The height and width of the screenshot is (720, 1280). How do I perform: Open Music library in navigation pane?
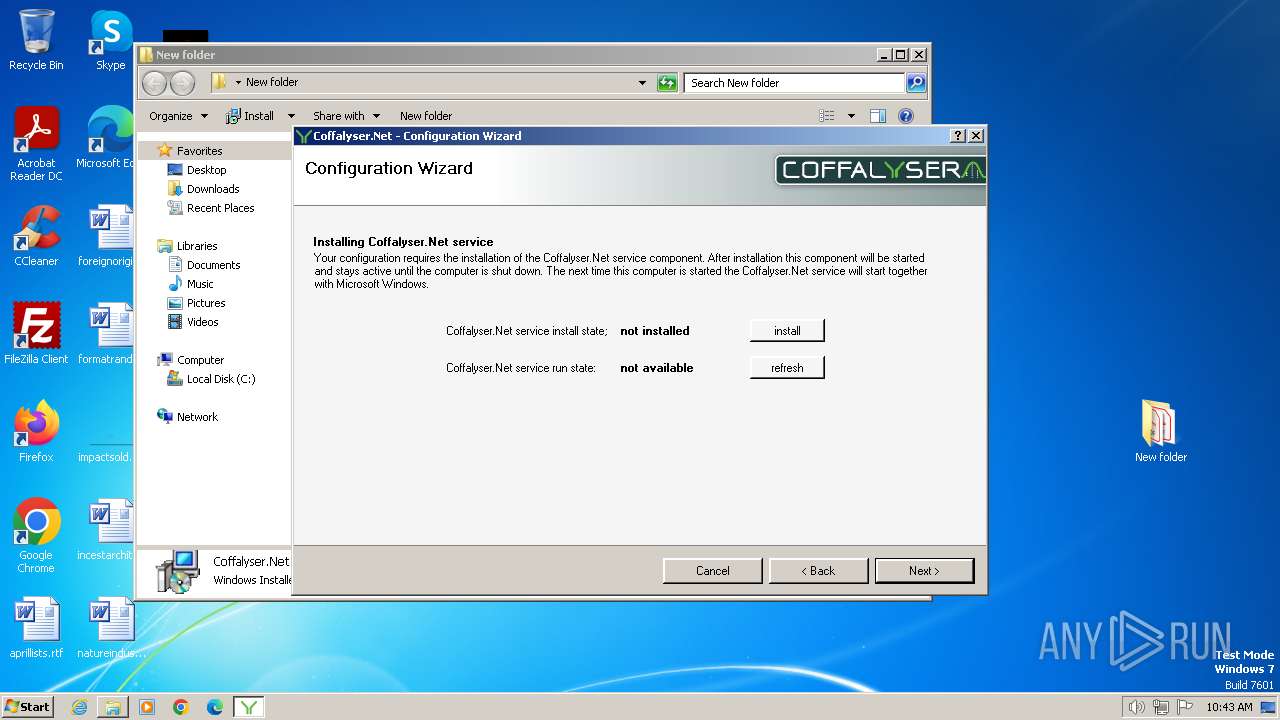[x=200, y=284]
